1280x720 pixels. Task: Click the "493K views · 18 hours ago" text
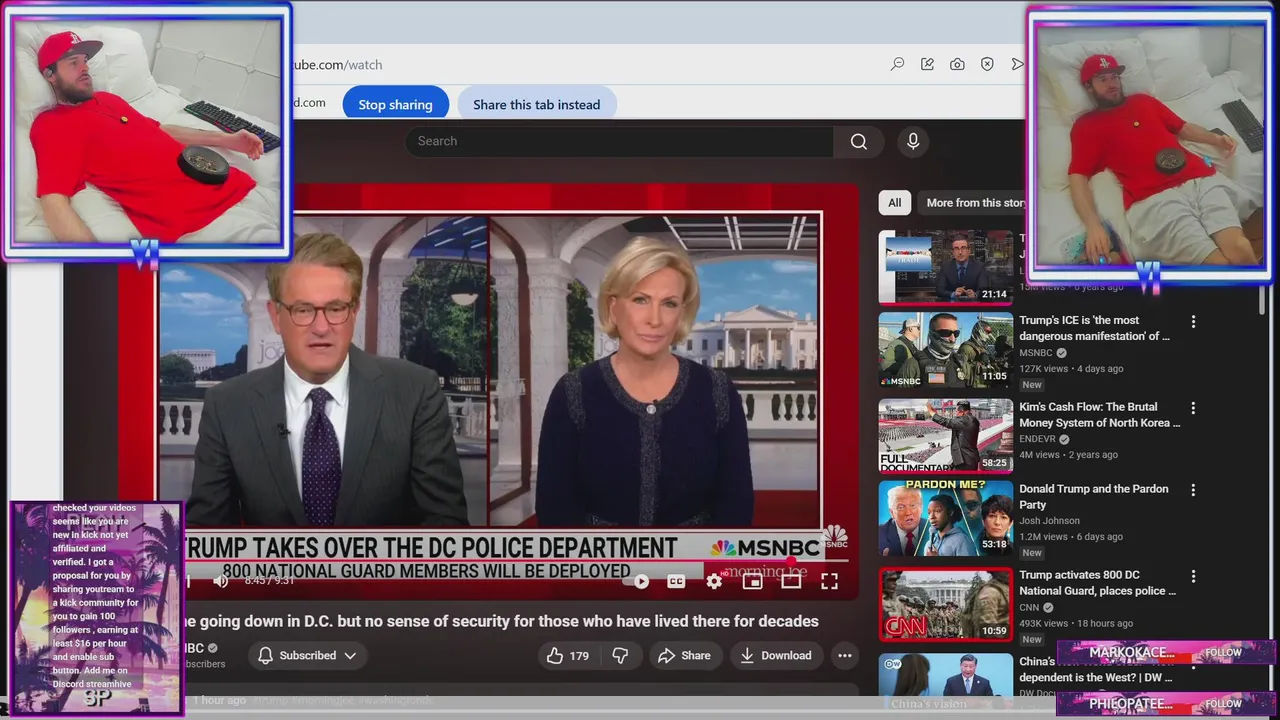point(1075,623)
